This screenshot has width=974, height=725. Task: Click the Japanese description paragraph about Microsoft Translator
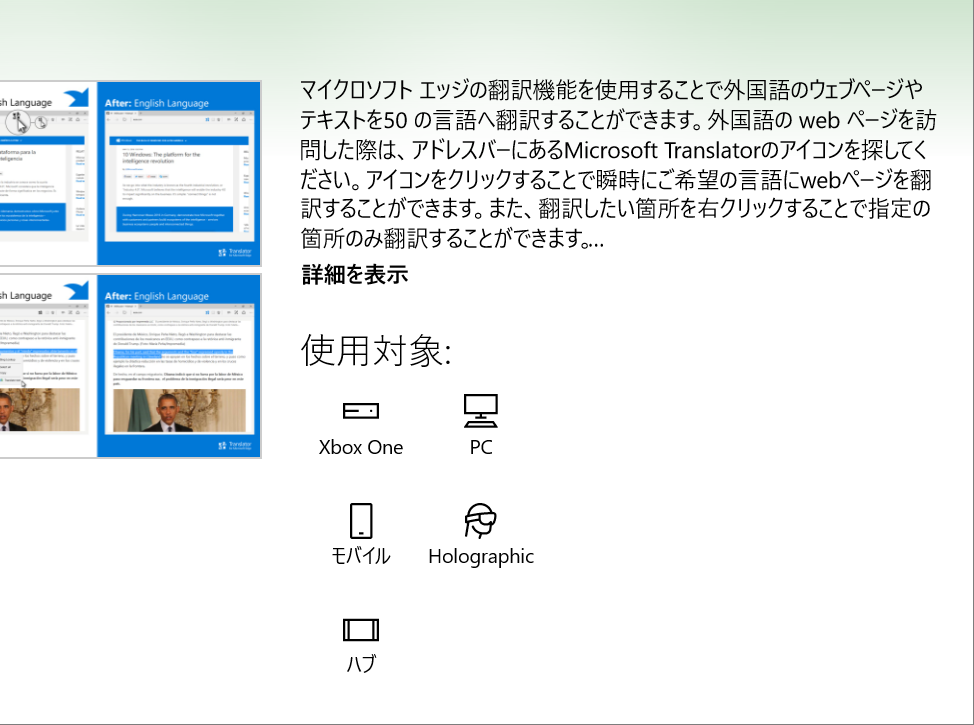pos(618,164)
